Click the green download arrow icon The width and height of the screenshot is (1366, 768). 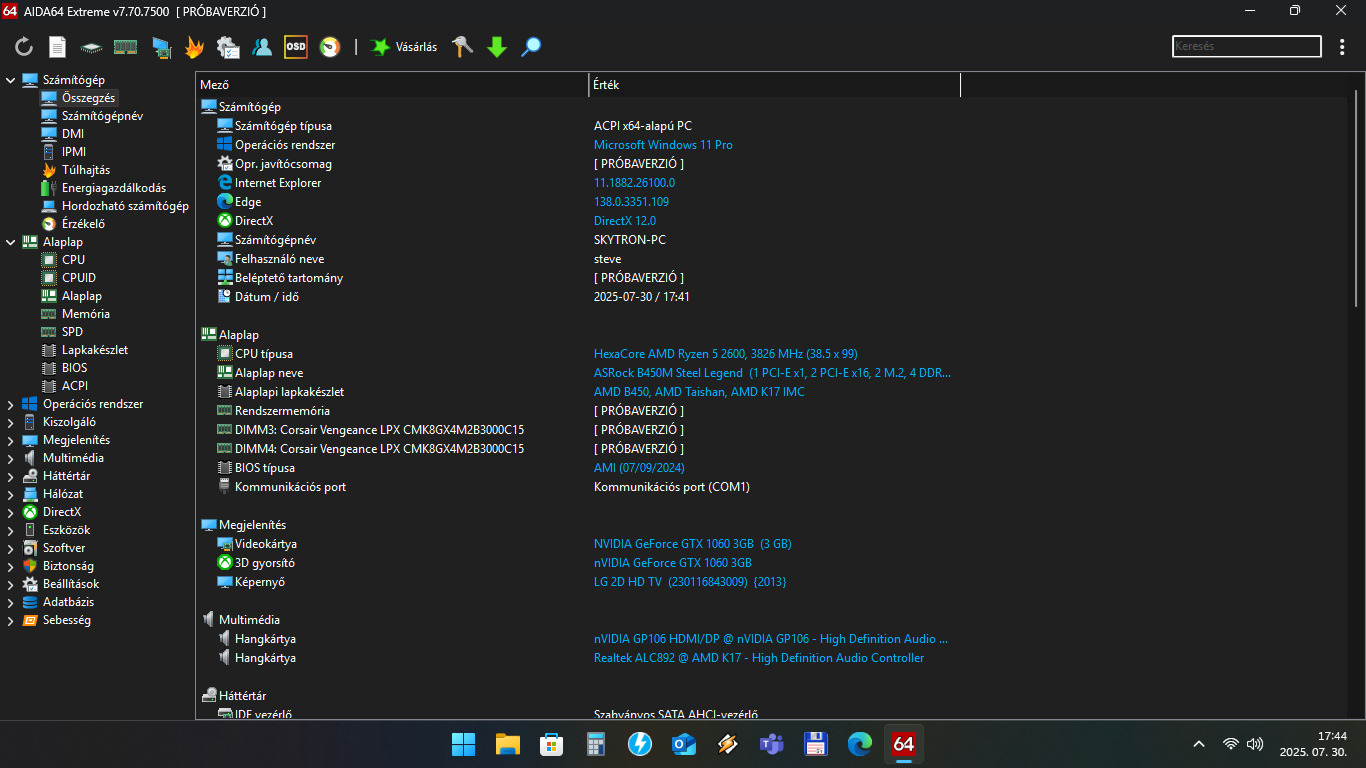tap(497, 47)
